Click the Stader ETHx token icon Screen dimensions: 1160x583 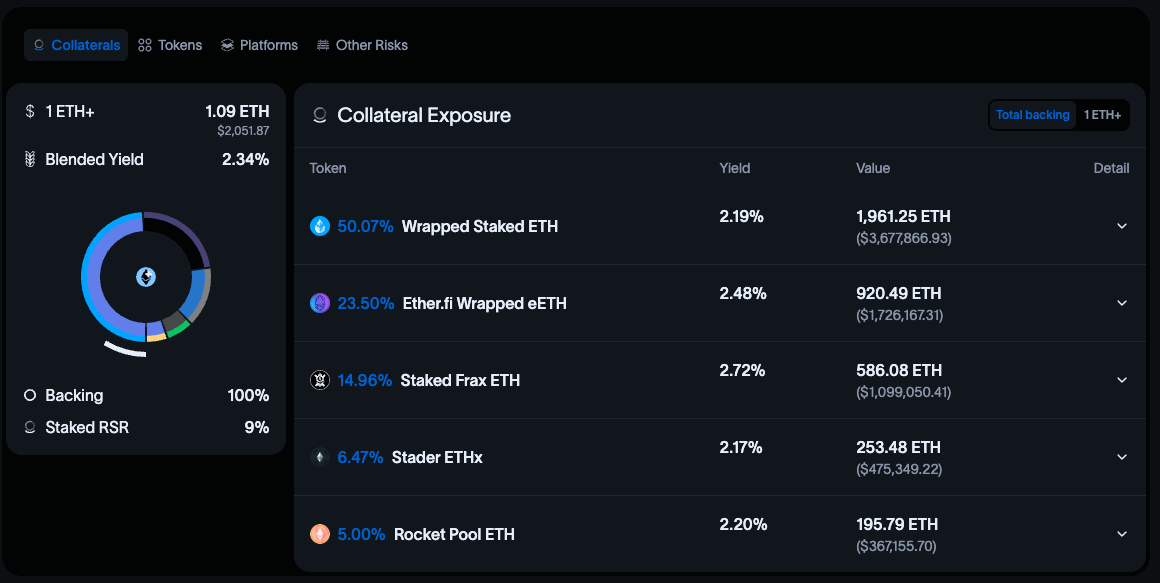coord(320,457)
